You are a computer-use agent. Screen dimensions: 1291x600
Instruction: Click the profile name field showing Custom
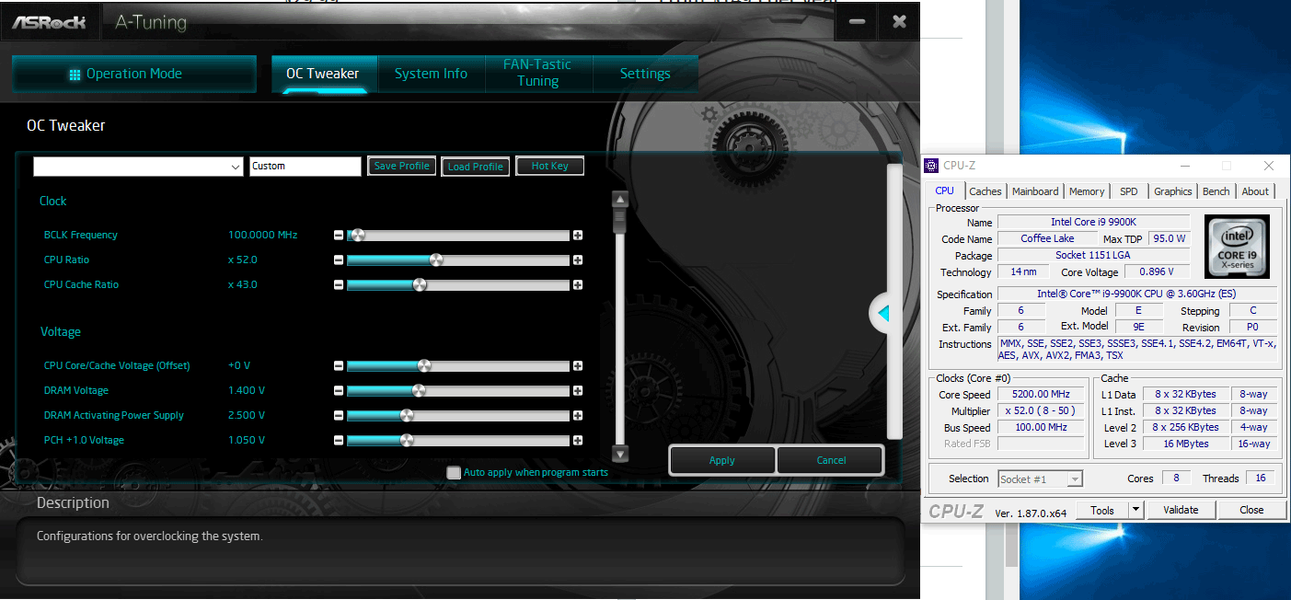pyautogui.click(x=305, y=167)
